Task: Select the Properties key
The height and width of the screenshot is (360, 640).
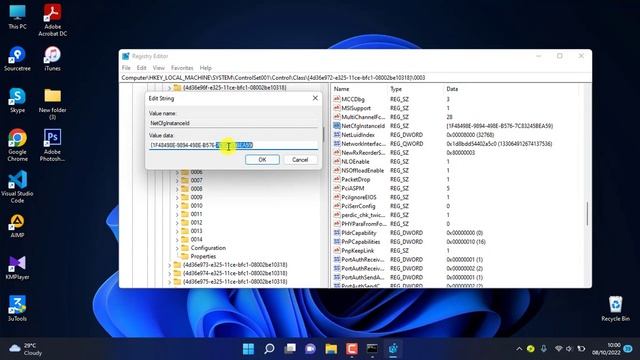Action: coord(203,256)
